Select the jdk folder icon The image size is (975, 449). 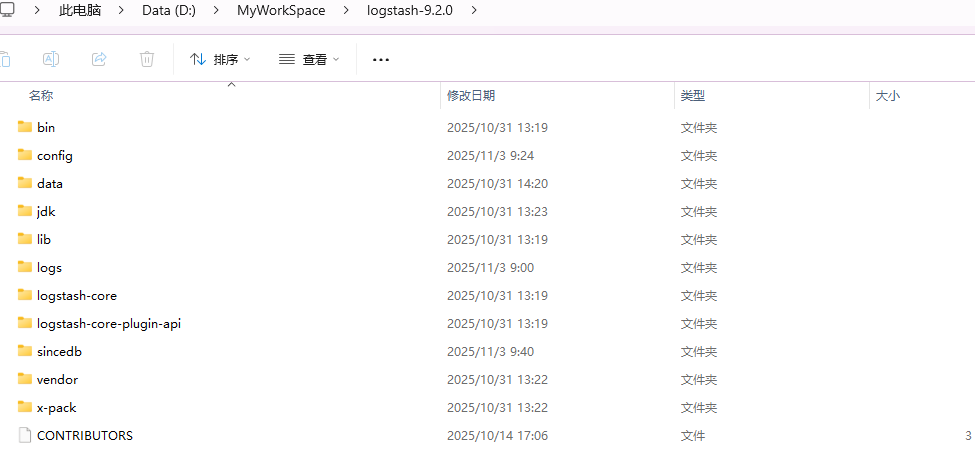(x=25, y=211)
